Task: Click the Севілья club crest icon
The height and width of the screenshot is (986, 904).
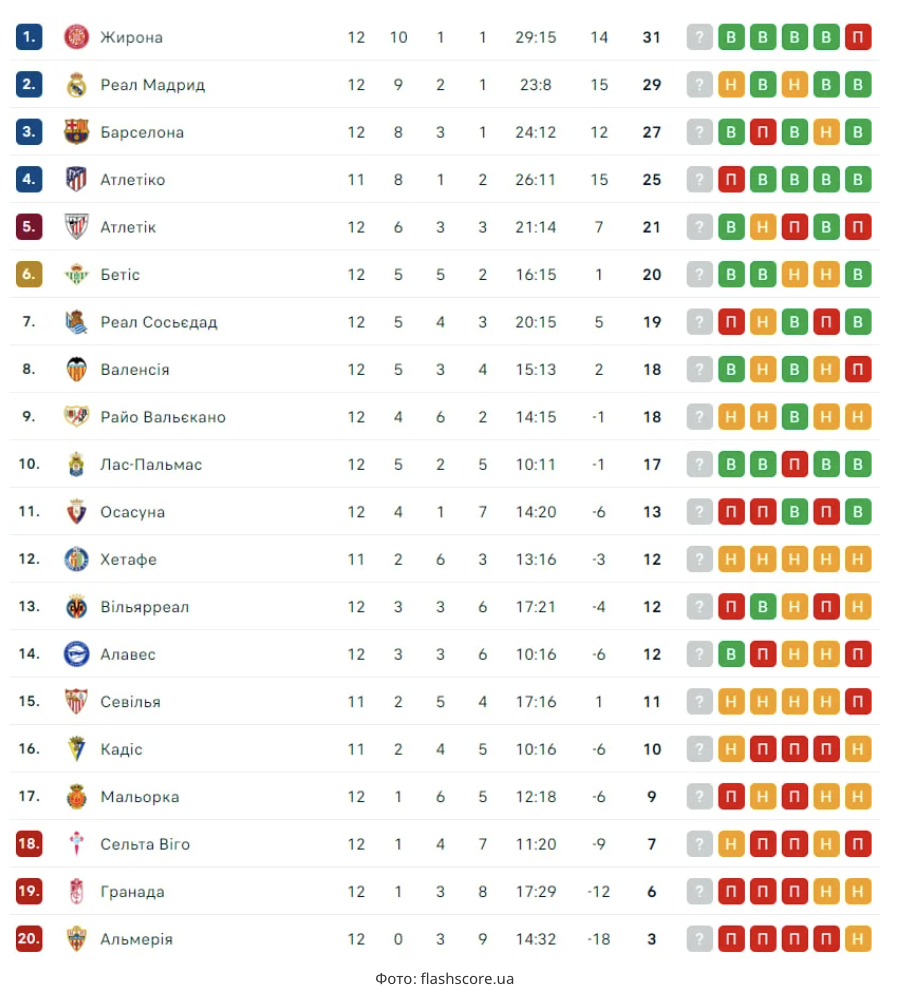Action: (77, 701)
